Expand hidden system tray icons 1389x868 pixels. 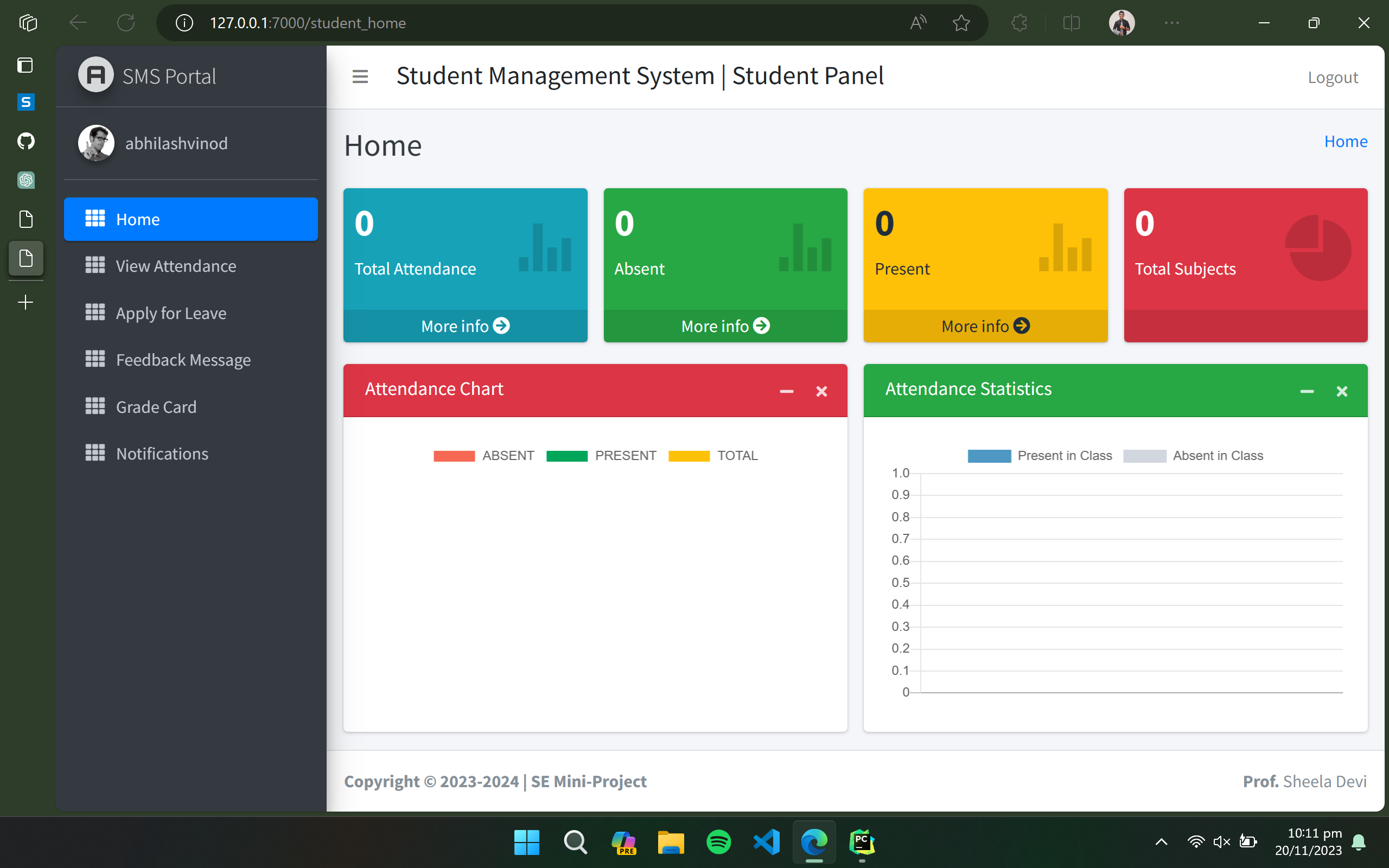pos(1161,841)
